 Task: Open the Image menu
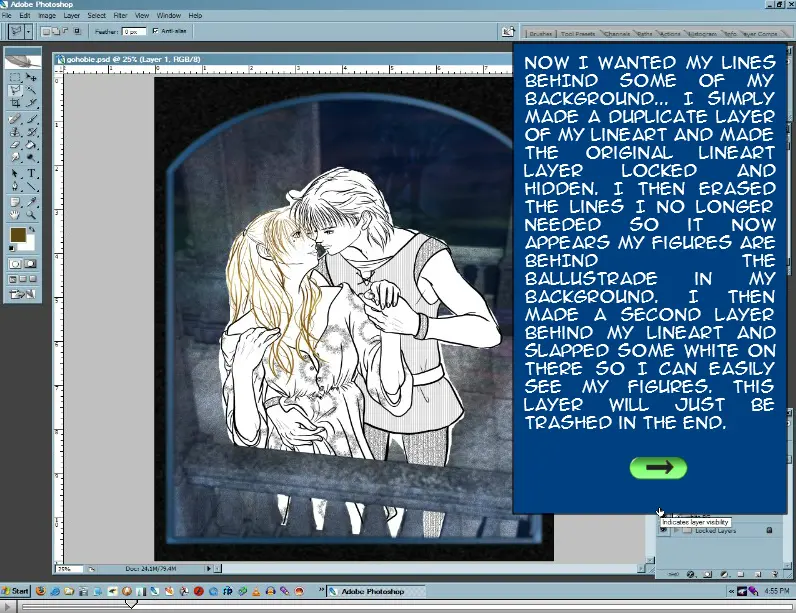pos(47,16)
